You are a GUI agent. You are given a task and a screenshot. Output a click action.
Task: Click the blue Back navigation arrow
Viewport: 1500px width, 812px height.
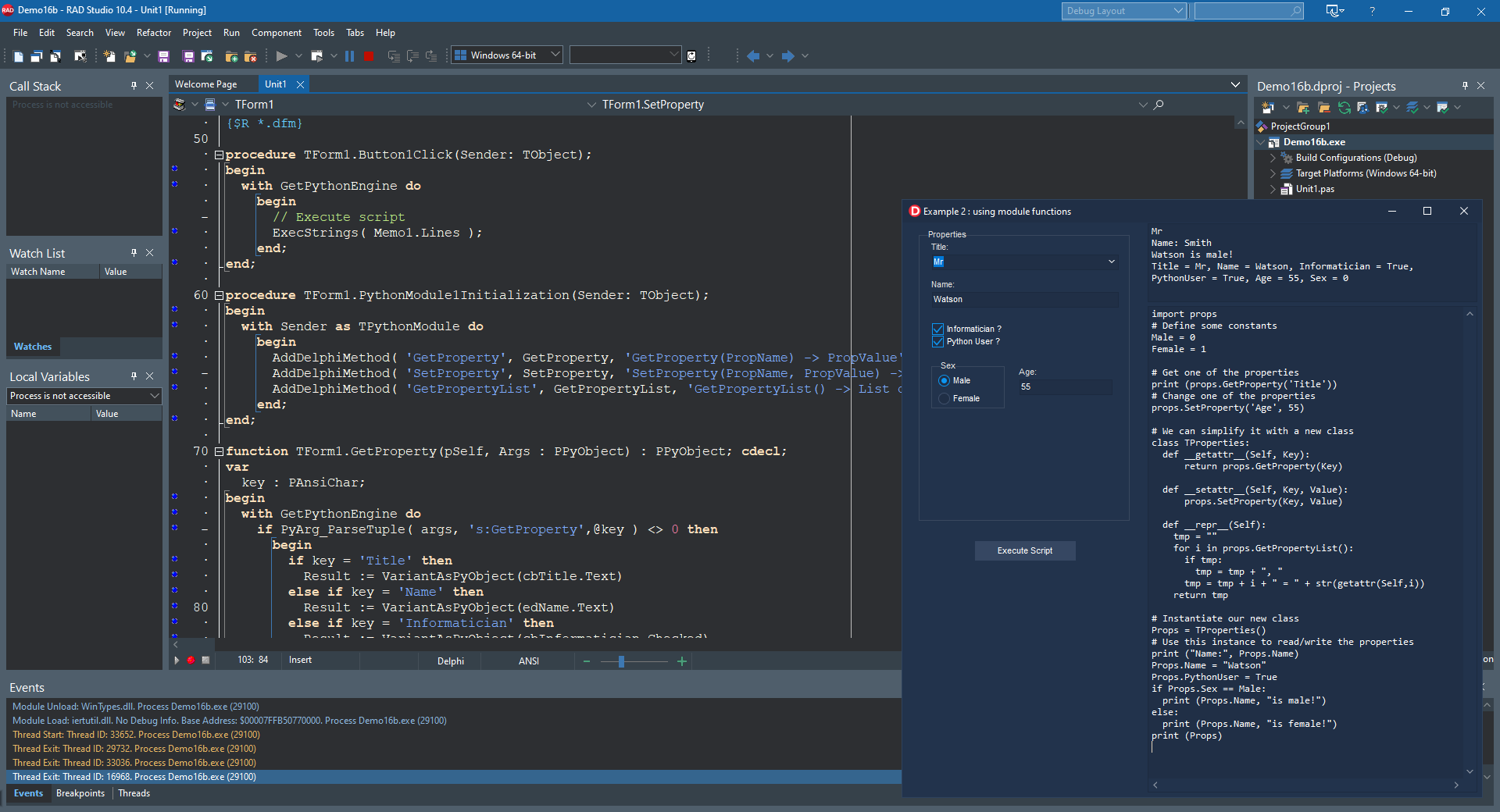click(x=753, y=56)
